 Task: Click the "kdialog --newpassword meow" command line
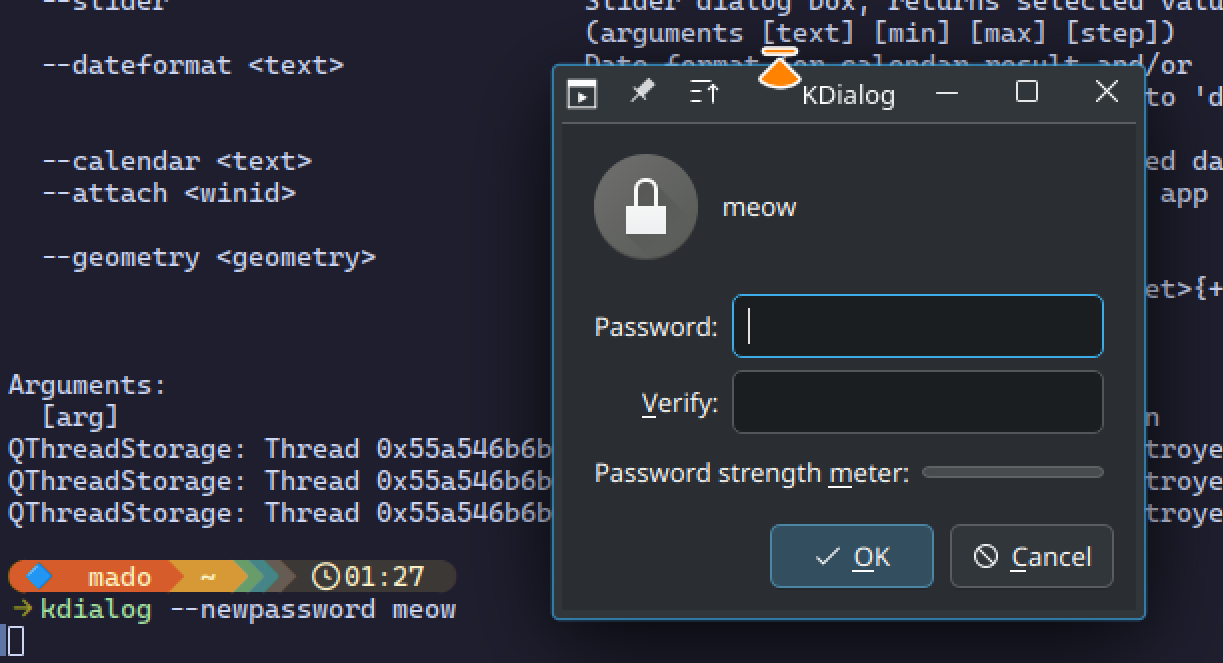pyautogui.click(x=247, y=609)
